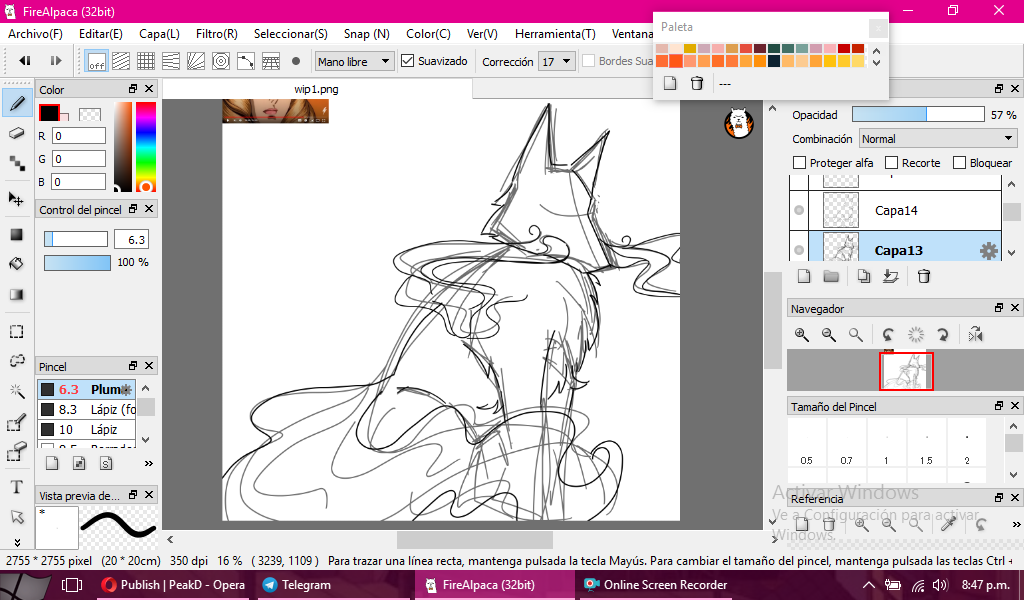Expand more options in the Referencia panel
The height and width of the screenshot is (600, 1024).
1016,524
